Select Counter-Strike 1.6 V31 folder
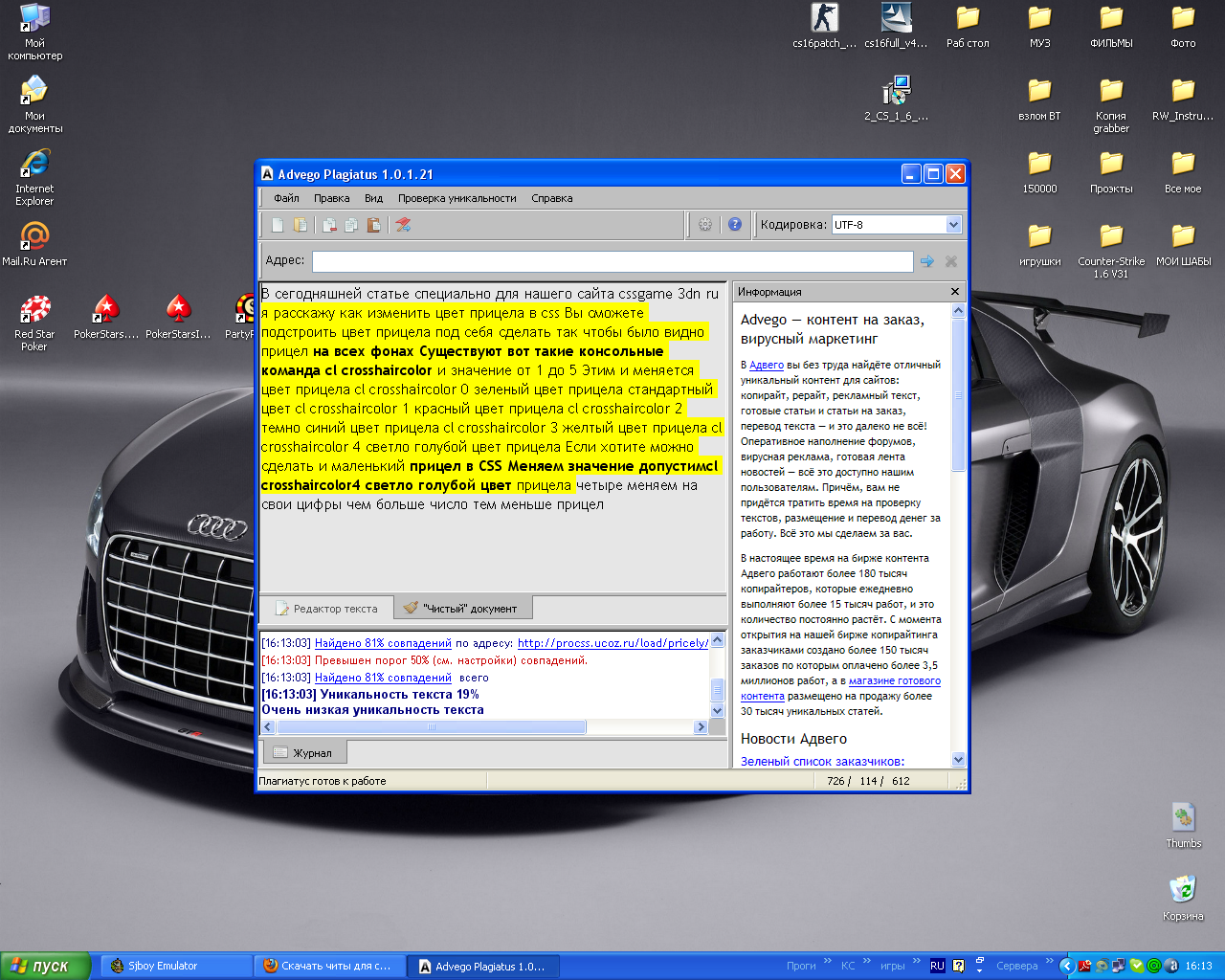Screen dimensions: 1225x980 click(x=1111, y=251)
